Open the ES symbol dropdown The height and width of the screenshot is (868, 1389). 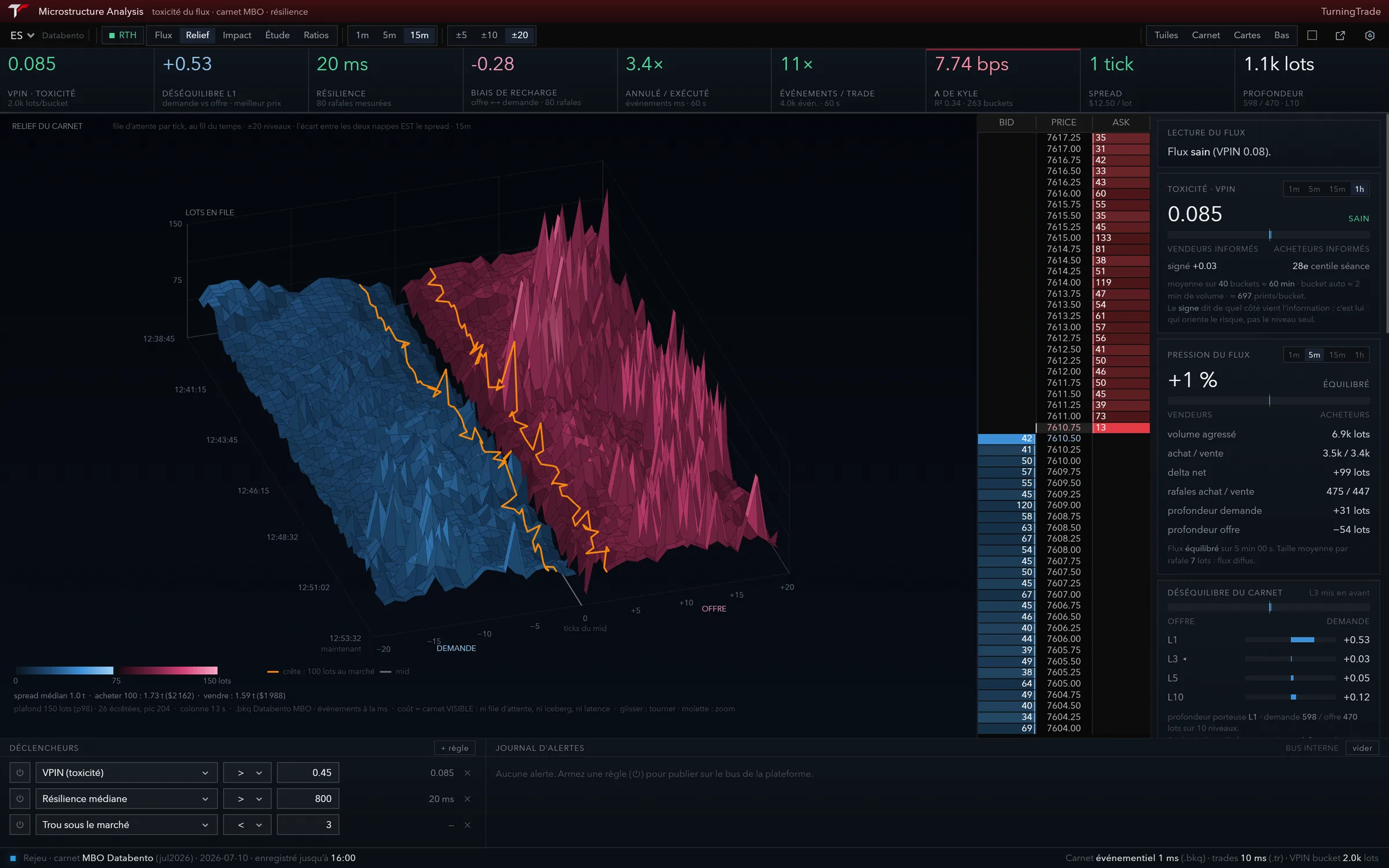[x=22, y=35]
